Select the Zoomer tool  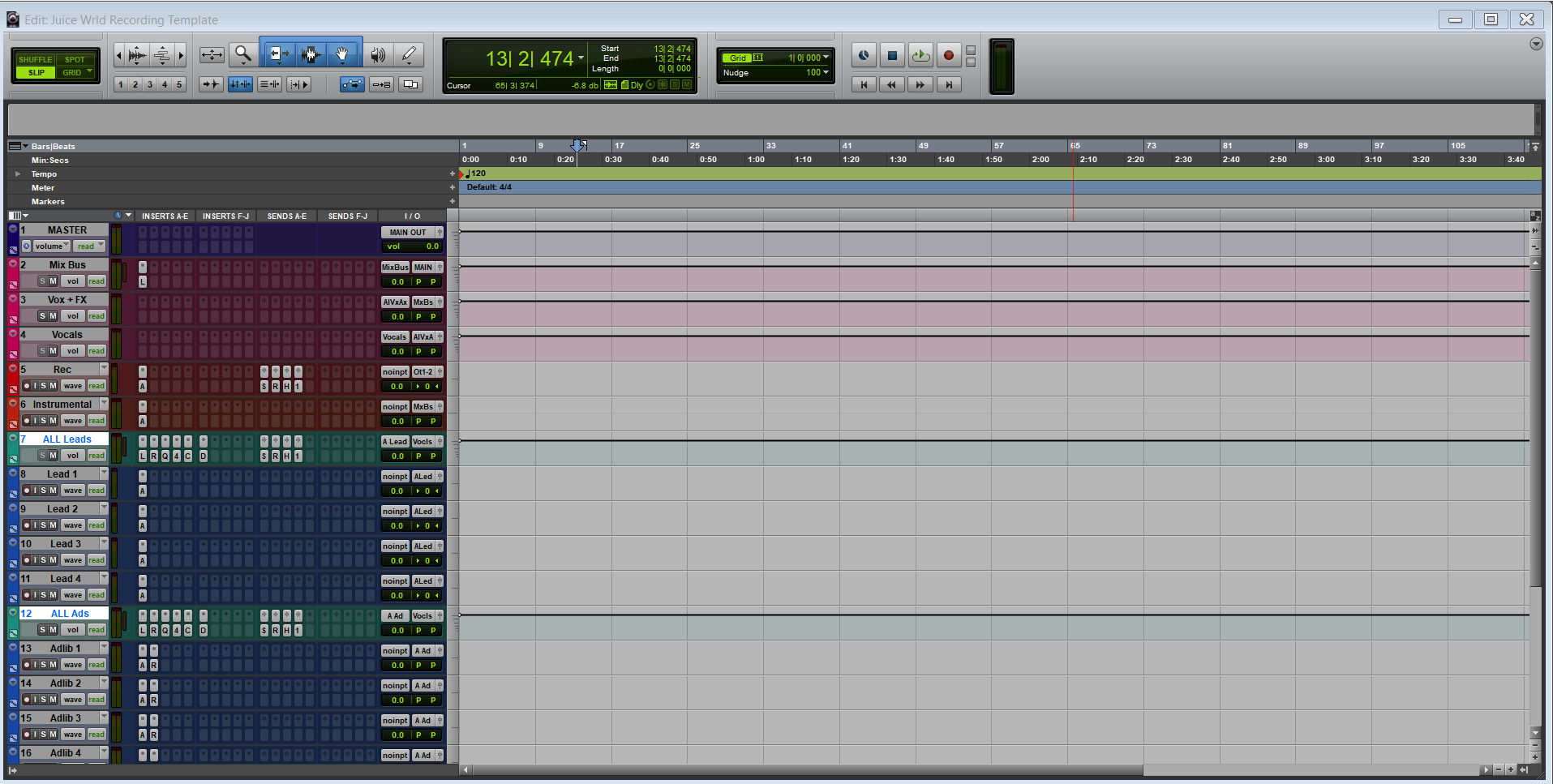click(x=243, y=54)
